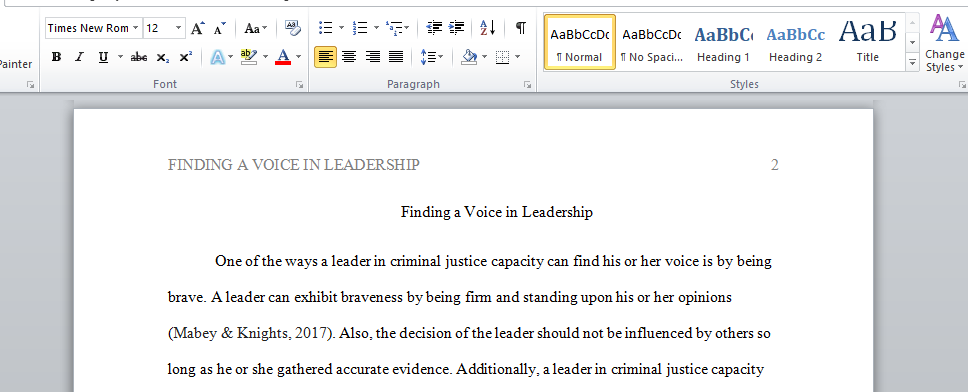Apply the Normal style
This screenshot has width=968, height=392.
580,43
